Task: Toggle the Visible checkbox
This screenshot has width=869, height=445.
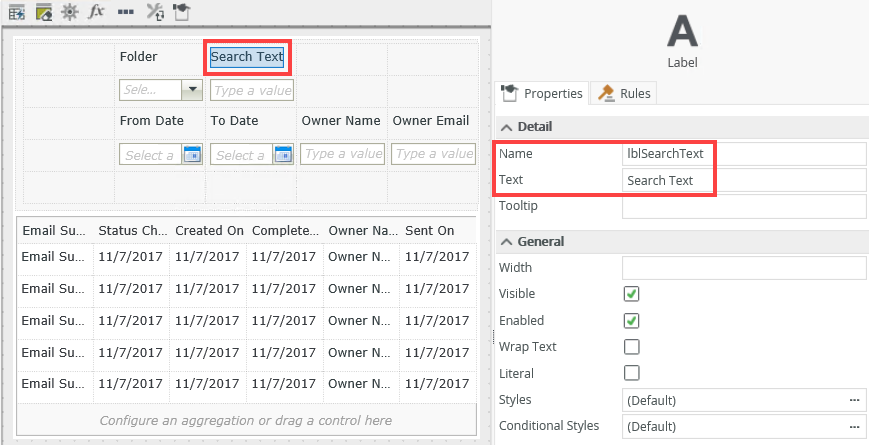Action: coord(631,294)
